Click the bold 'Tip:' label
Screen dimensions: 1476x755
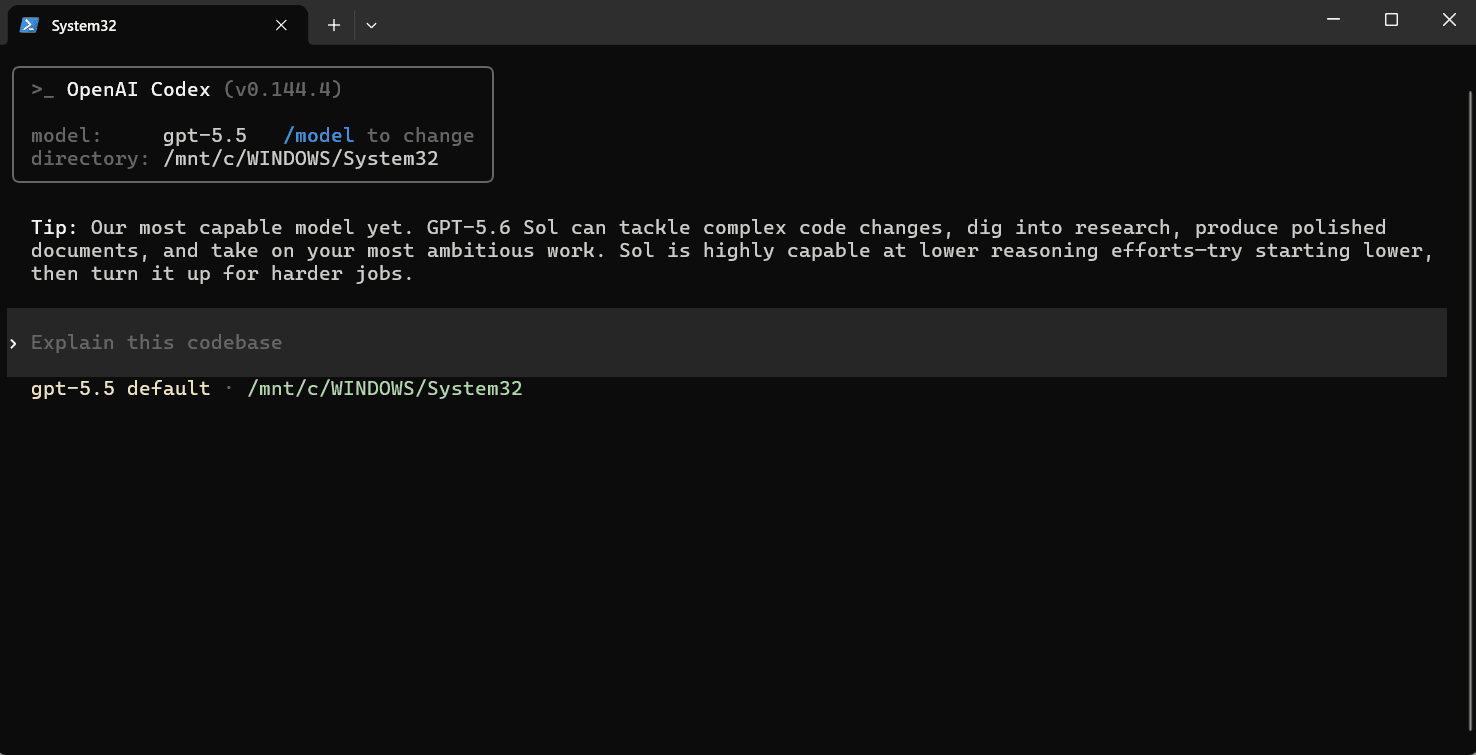tap(55, 228)
